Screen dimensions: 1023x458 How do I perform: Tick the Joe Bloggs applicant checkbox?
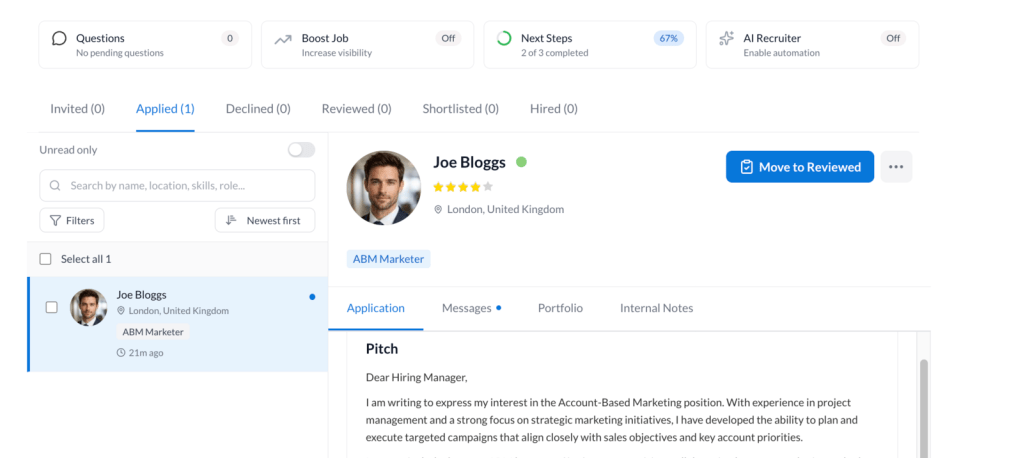pos(52,307)
